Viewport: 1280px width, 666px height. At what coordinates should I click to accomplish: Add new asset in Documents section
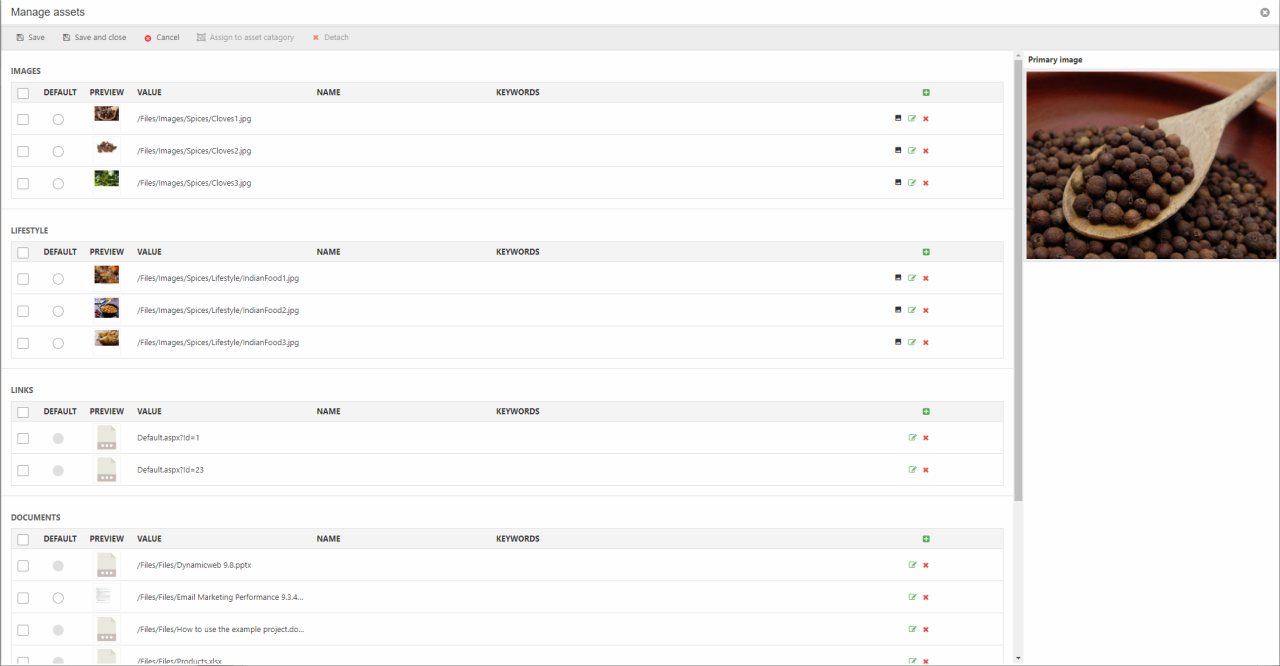pyautogui.click(x=926, y=539)
